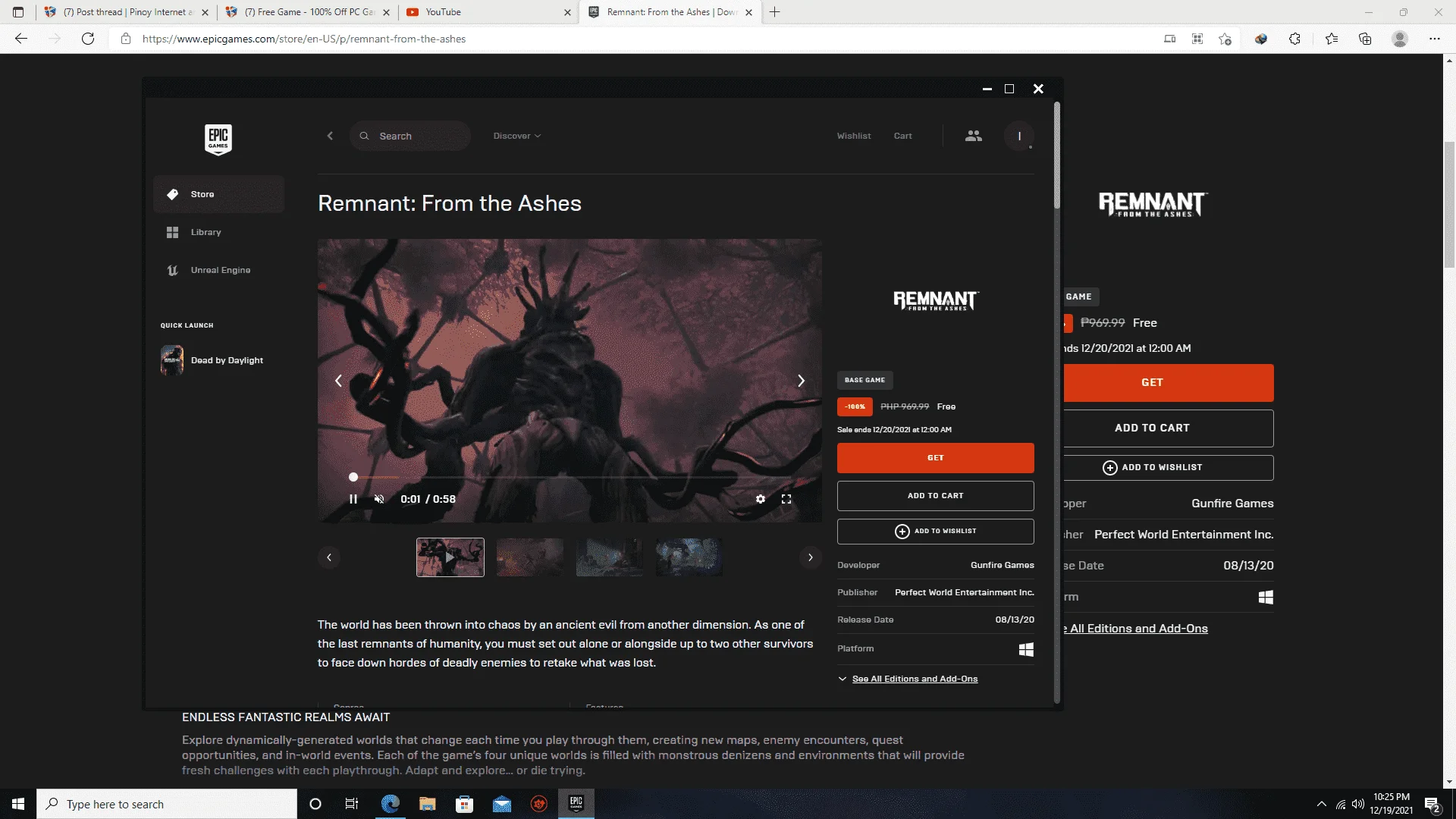The height and width of the screenshot is (819, 1456).
Task: Open Unreal Engine section in the sidebar
Action: tap(218, 270)
